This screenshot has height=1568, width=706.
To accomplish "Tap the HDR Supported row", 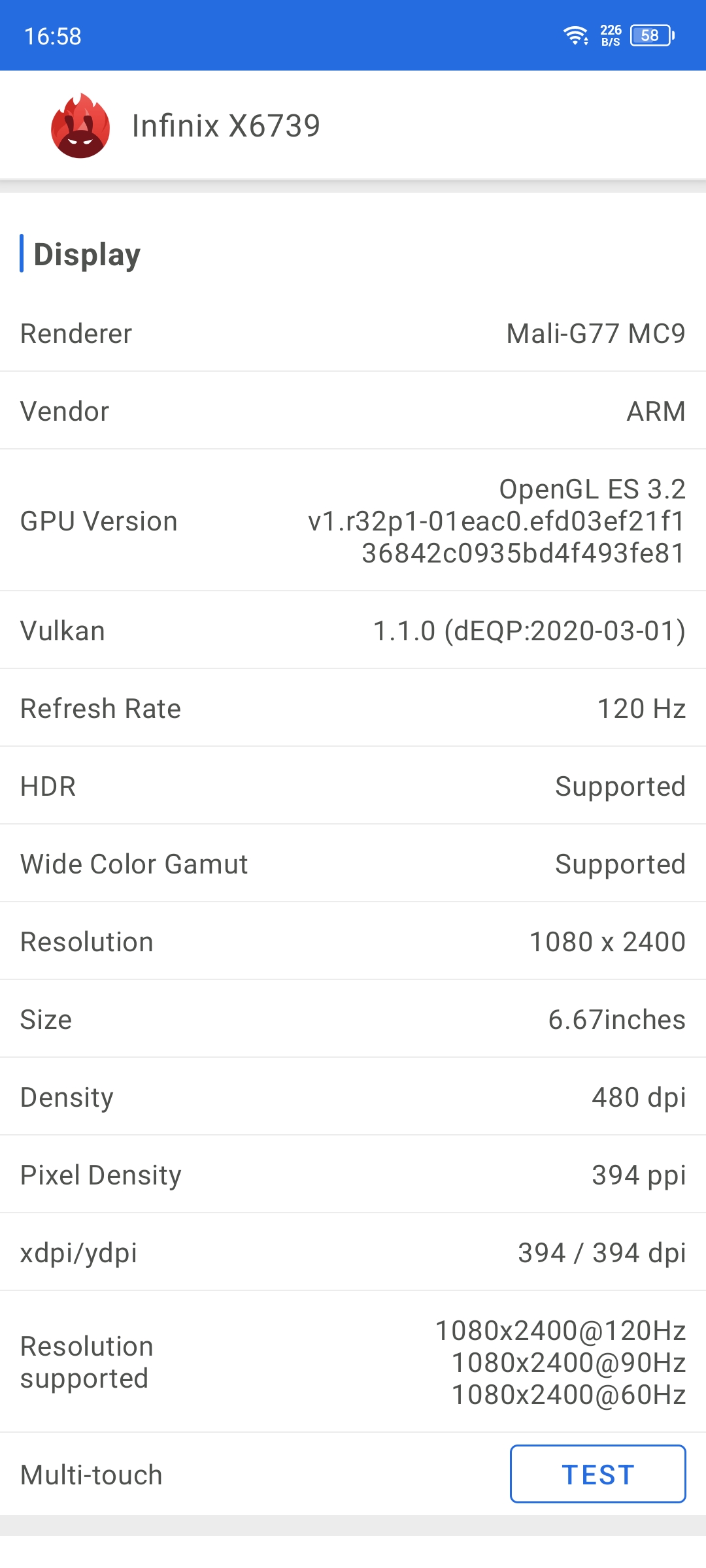I will (353, 786).
